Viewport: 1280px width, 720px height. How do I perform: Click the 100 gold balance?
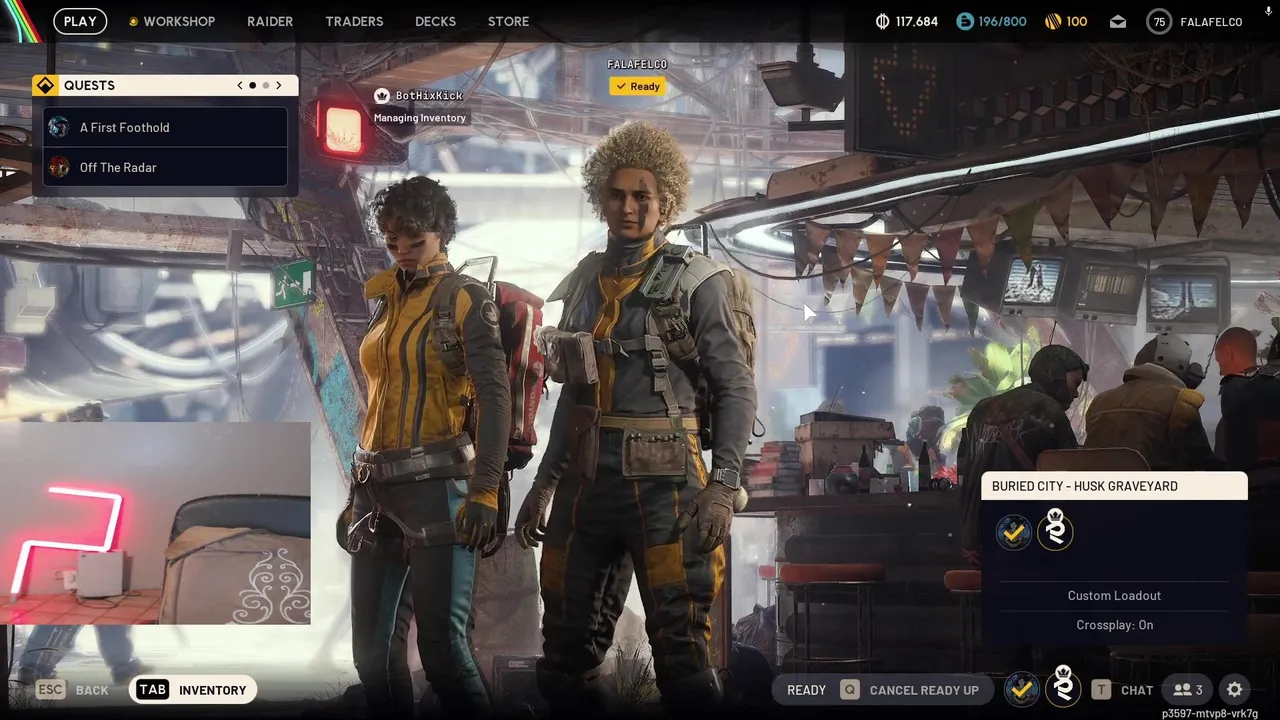tap(1077, 21)
